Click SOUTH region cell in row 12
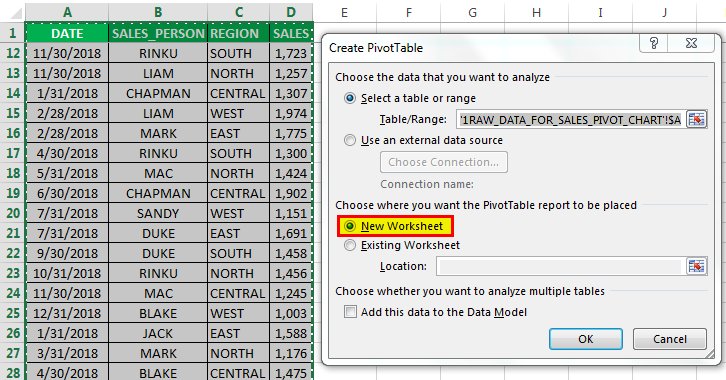This screenshot has height=380, width=726. click(238, 53)
